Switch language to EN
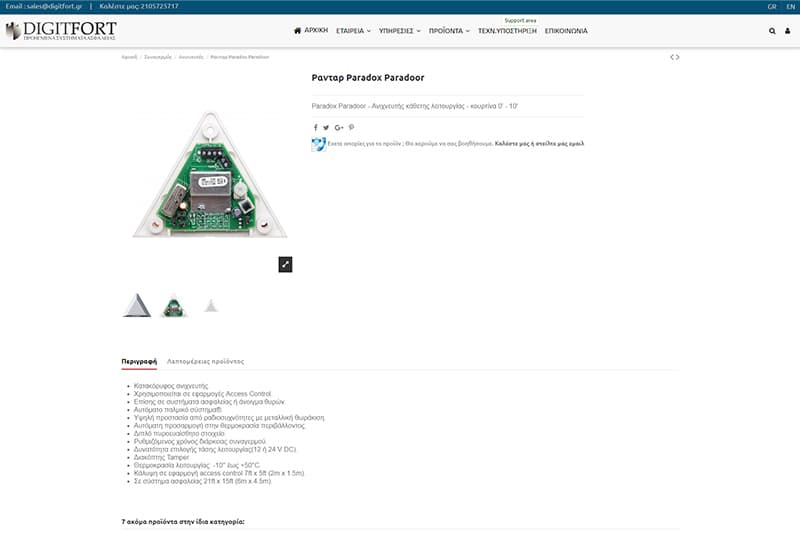This screenshot has width=800, height=550. point(790,7)
